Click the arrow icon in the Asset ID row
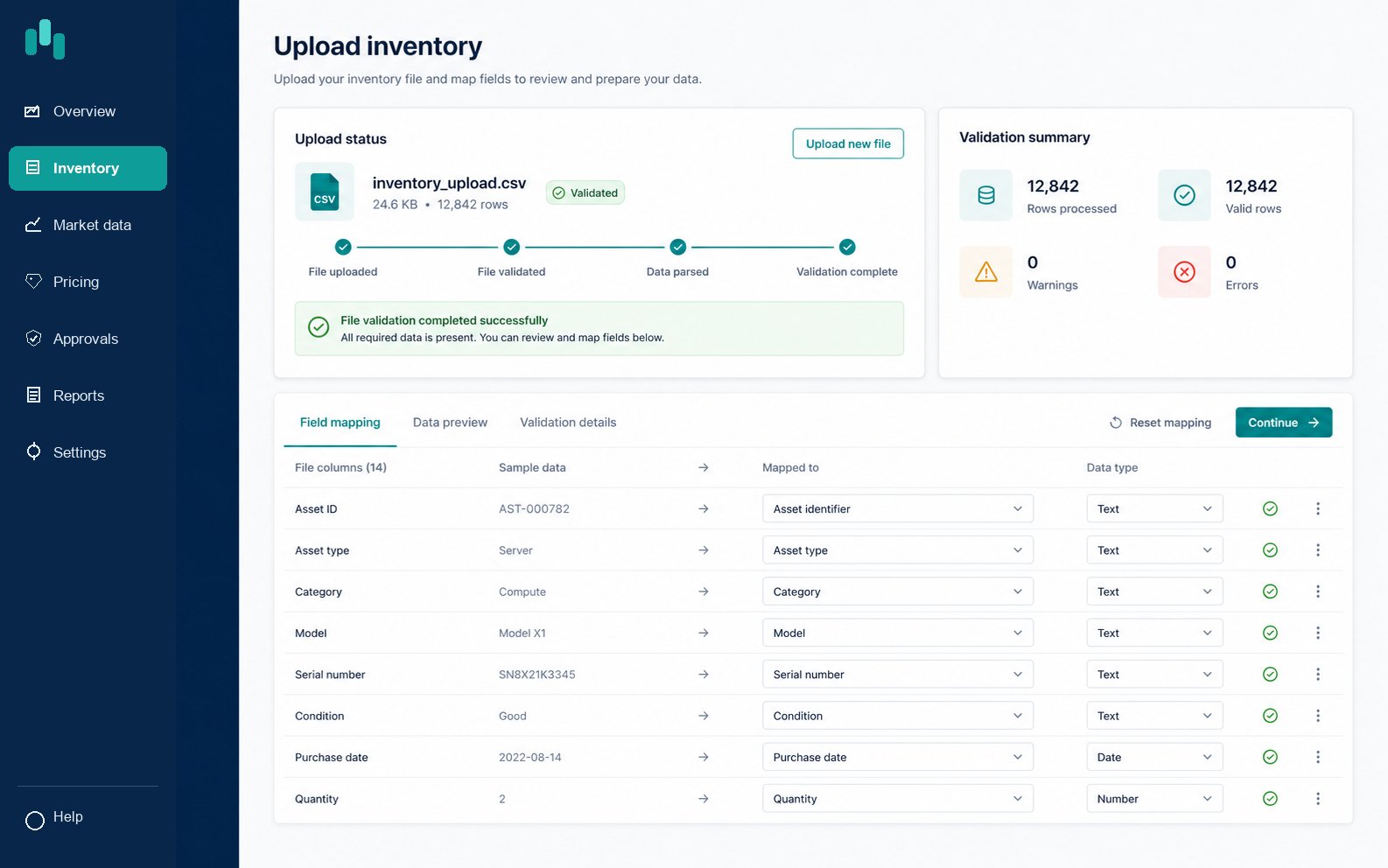The height and width of the screenshot is (868, 1388). (x=704, y=508)
